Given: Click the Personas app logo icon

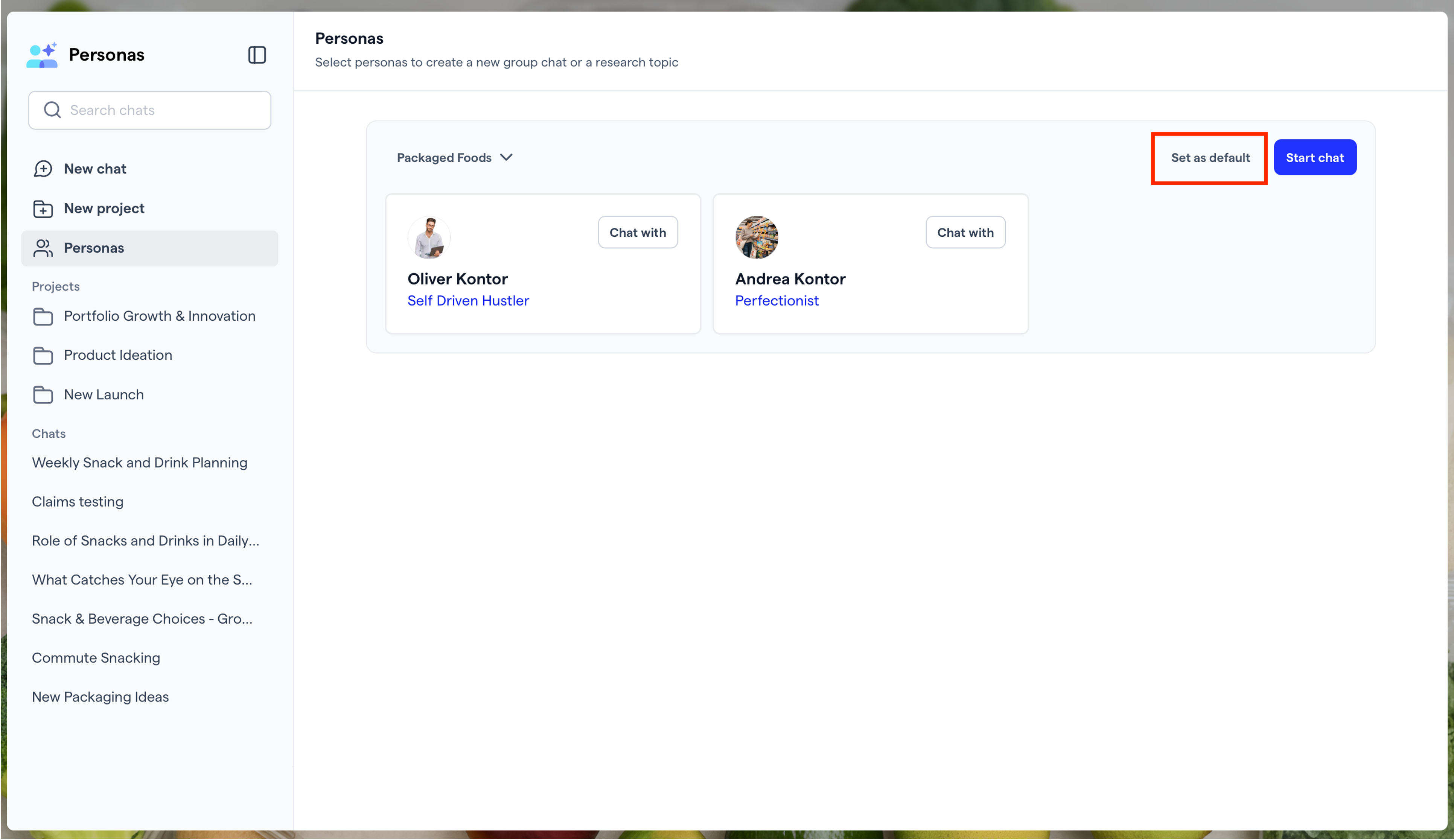Looking at the screenshot, I should [42, 55].
